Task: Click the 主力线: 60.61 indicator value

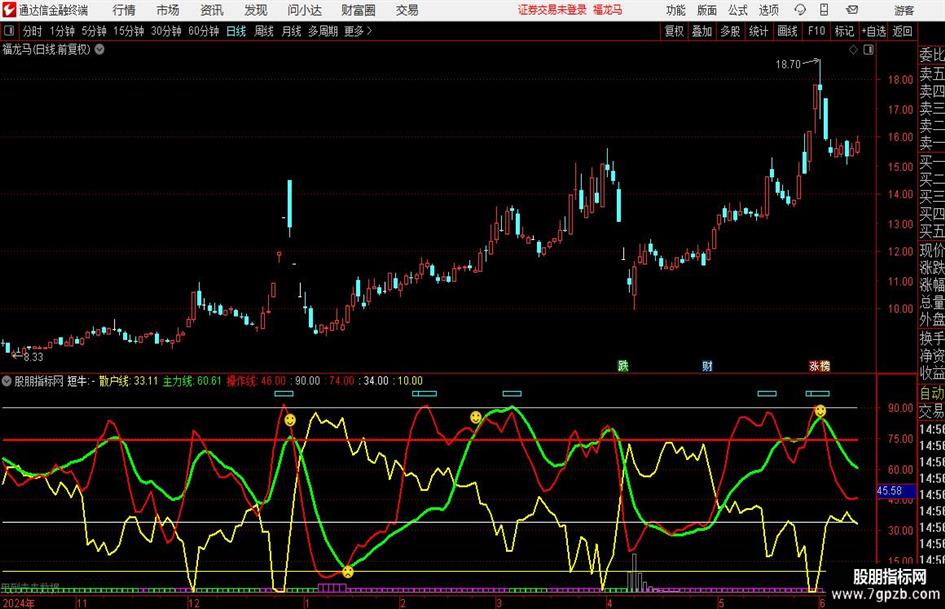Action: click(192, 381)
